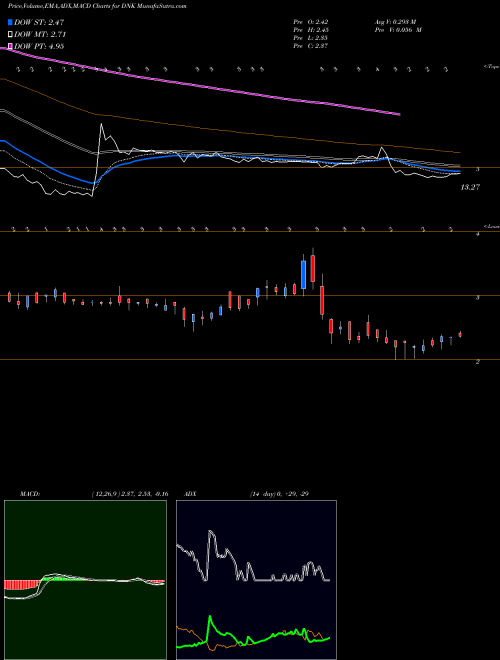This screenshot has width=500, height=660.
Task: Click the 'ADX' panel label
Action: (x=190, y=494)
